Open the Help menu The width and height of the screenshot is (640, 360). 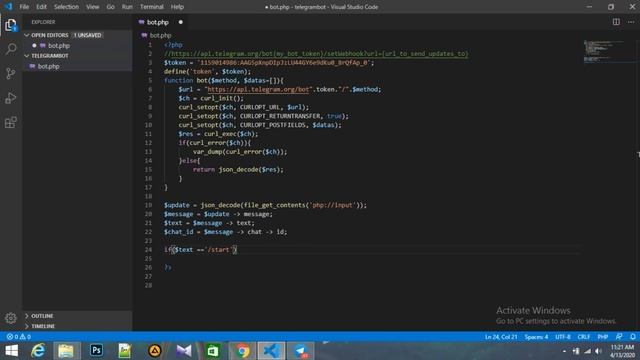click(177, 7)
